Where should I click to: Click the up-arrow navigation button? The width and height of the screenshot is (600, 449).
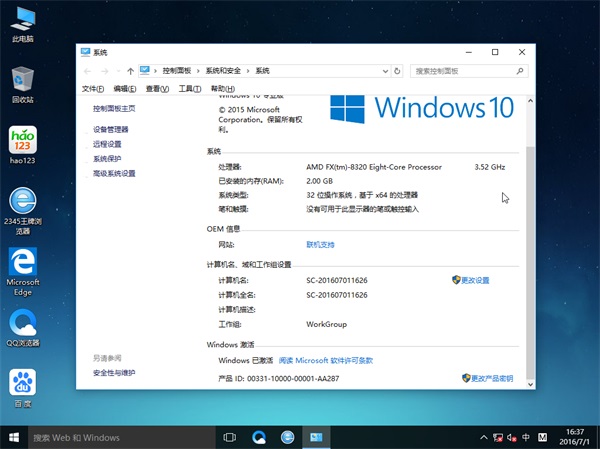pyautogui.click(x=131, y=71)
